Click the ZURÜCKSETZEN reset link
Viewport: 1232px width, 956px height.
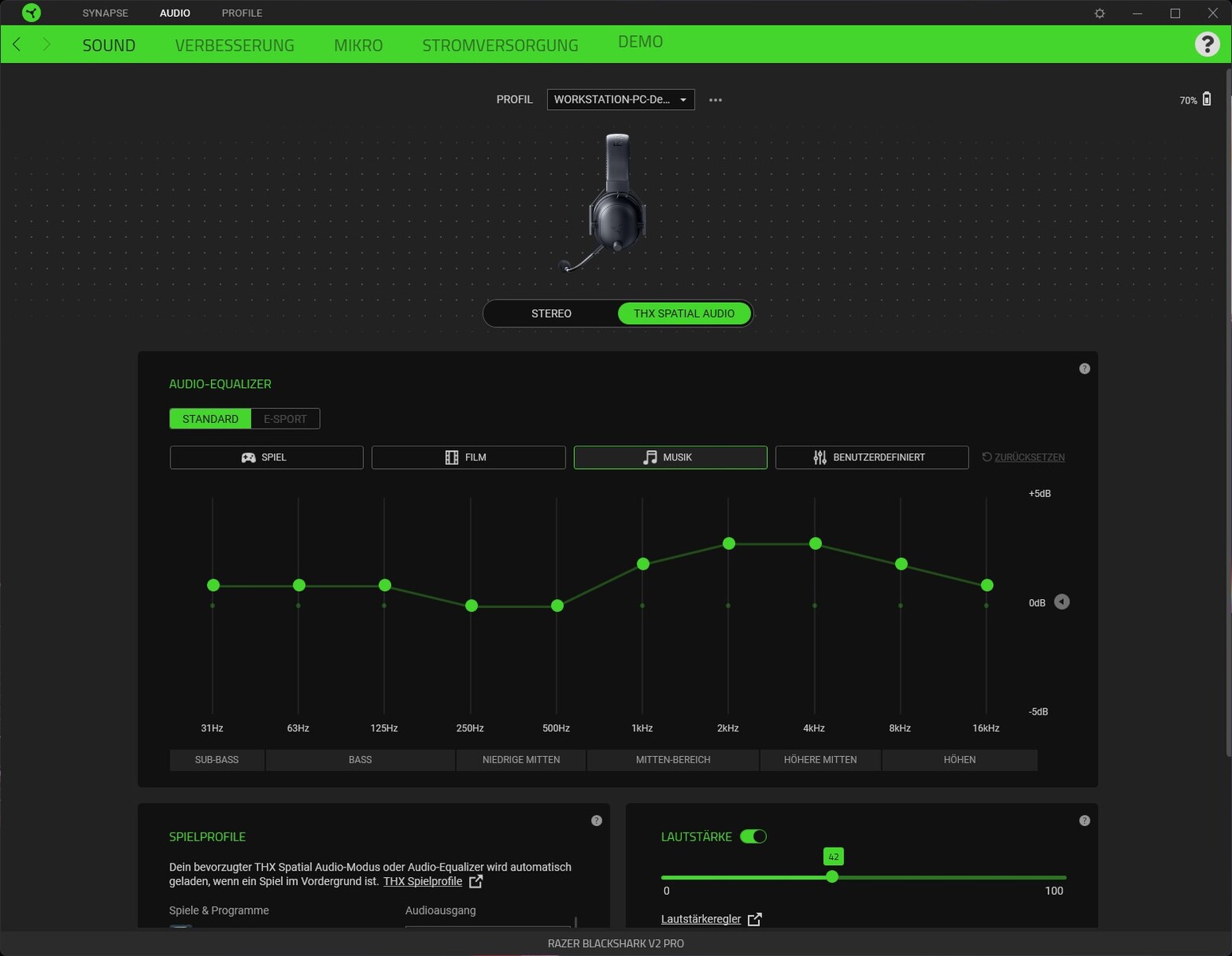click(x=1023, y=456)
